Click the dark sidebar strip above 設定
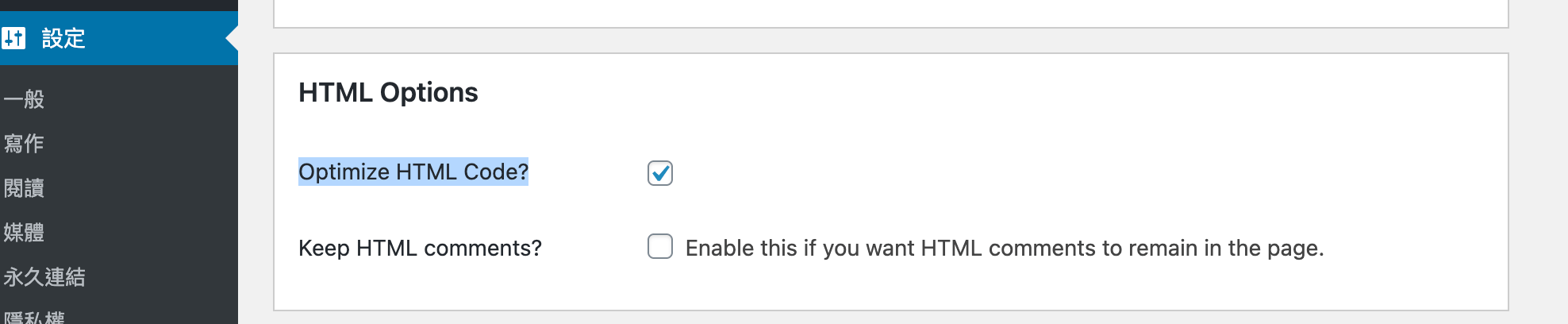This screenshot has height=324, width=1568. [119, 5]
